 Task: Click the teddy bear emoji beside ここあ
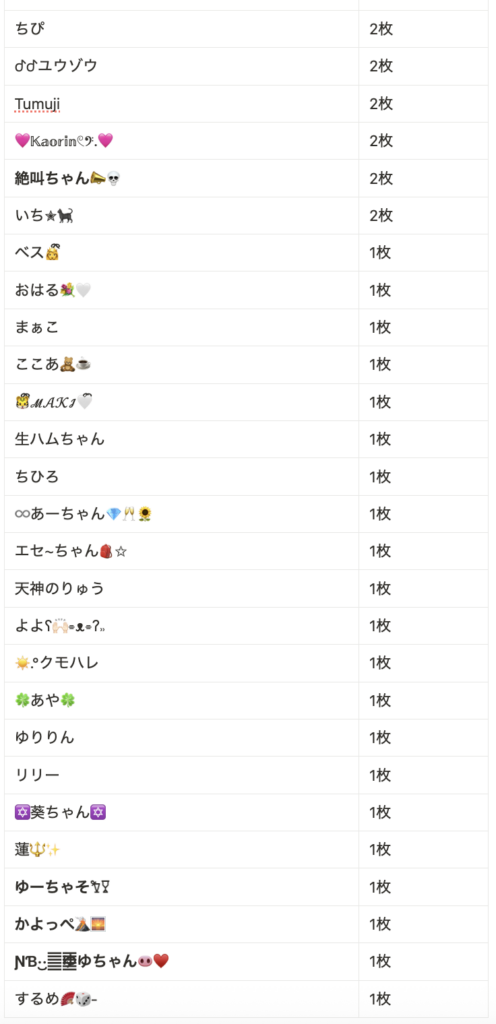click(x=67, y=364)
